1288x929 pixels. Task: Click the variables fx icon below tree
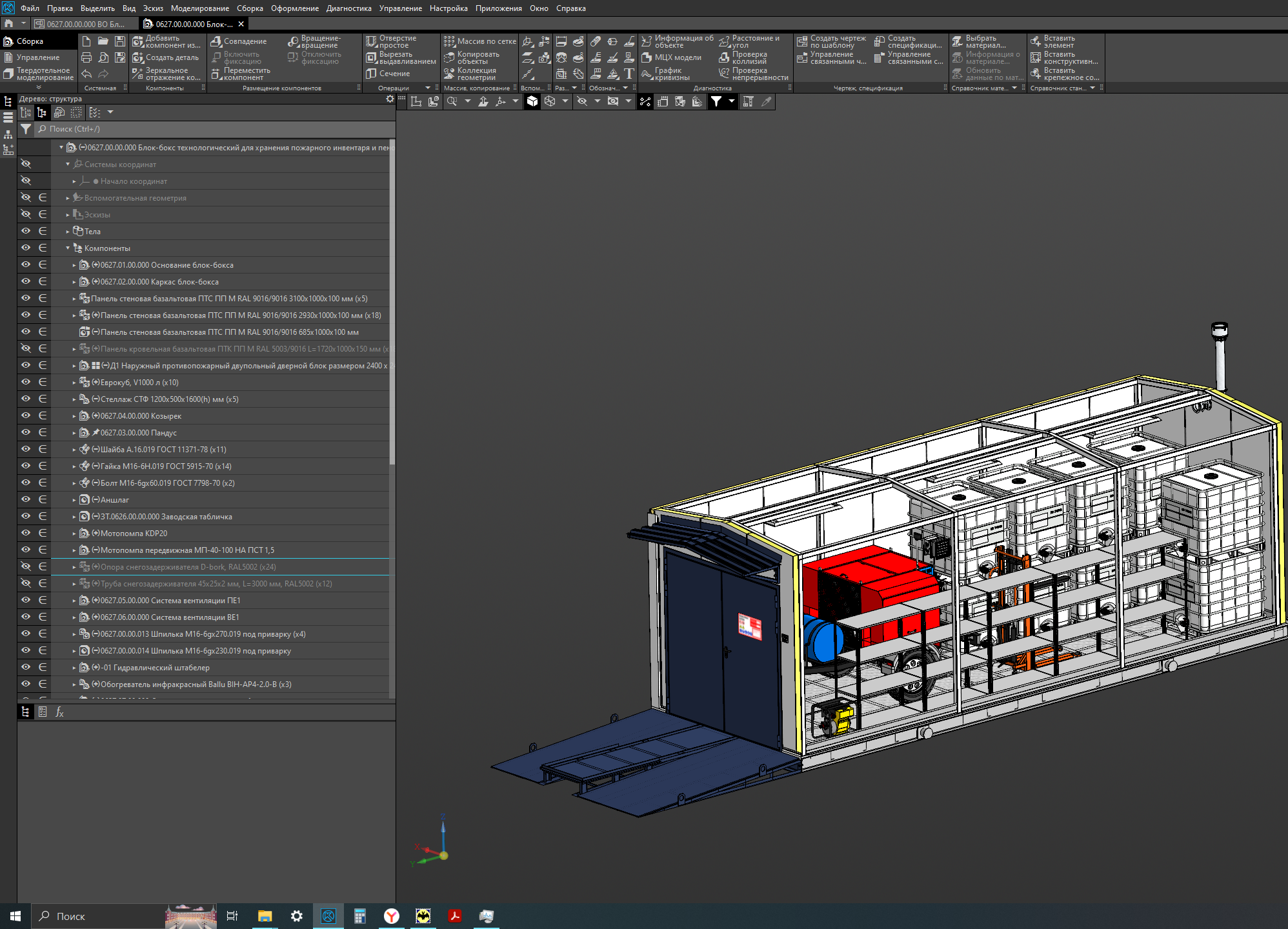click(59, 712)
